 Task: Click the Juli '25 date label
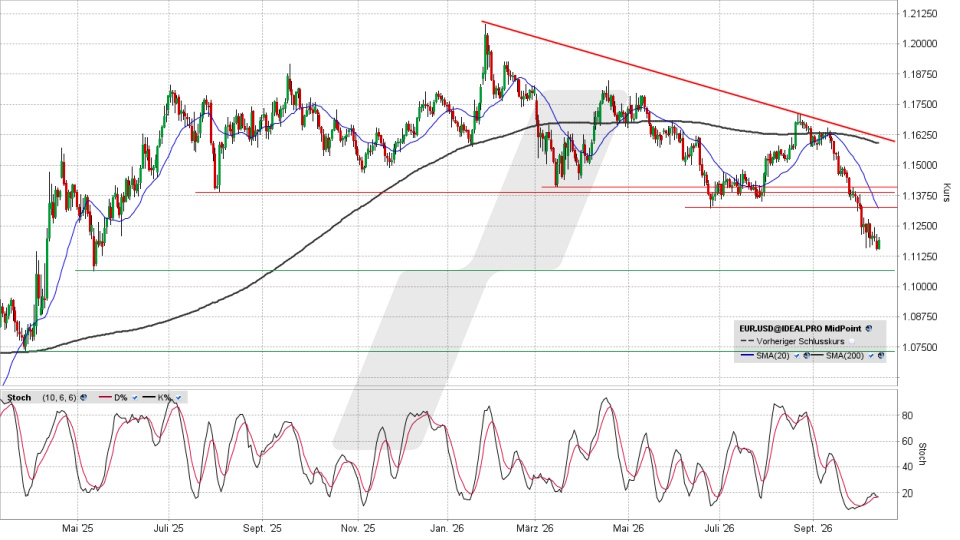pyautogui.click(x=169, y=528)
